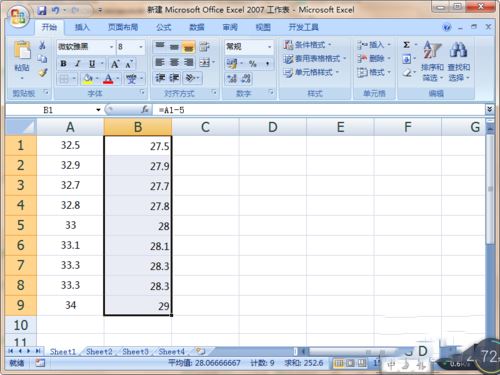Switch to Insert ribbon tab
Image resolution: width=500 pixels, height=375 pixels.
(x=82, y=27)
